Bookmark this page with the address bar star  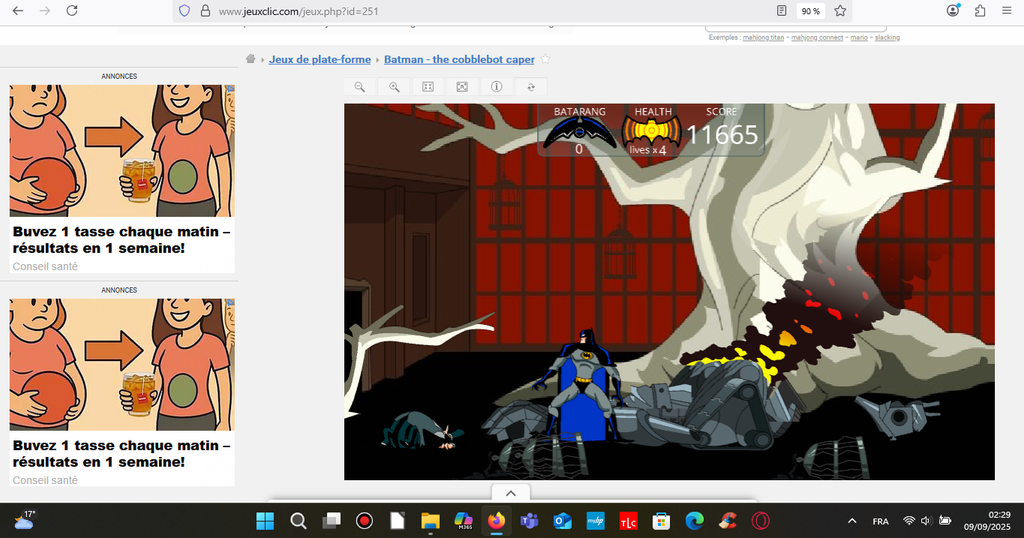click(x=840, y=11)
